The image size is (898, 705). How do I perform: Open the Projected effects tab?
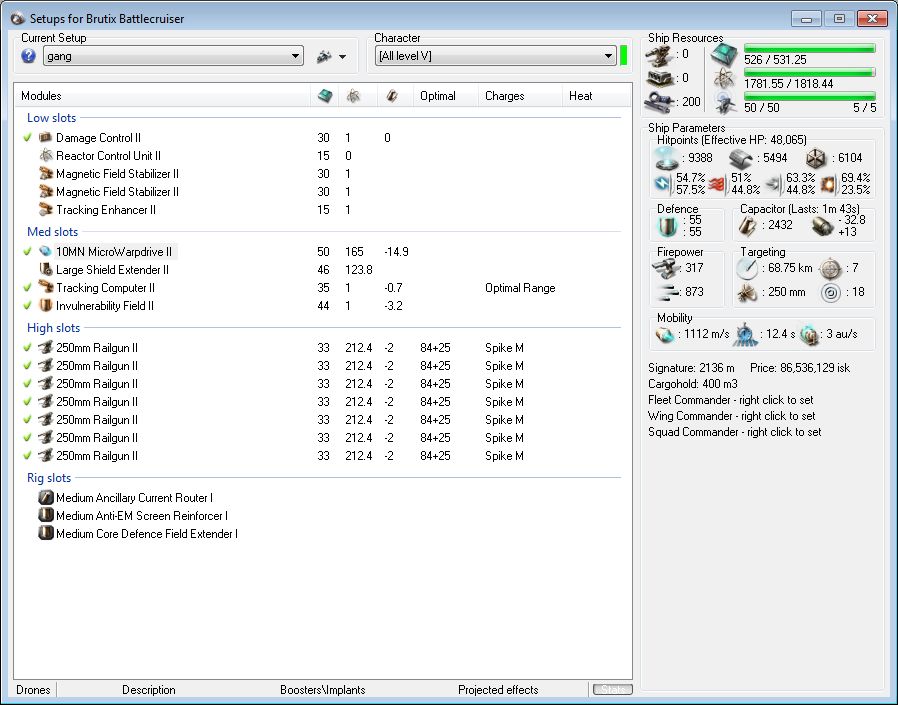[x=498, y=690]
